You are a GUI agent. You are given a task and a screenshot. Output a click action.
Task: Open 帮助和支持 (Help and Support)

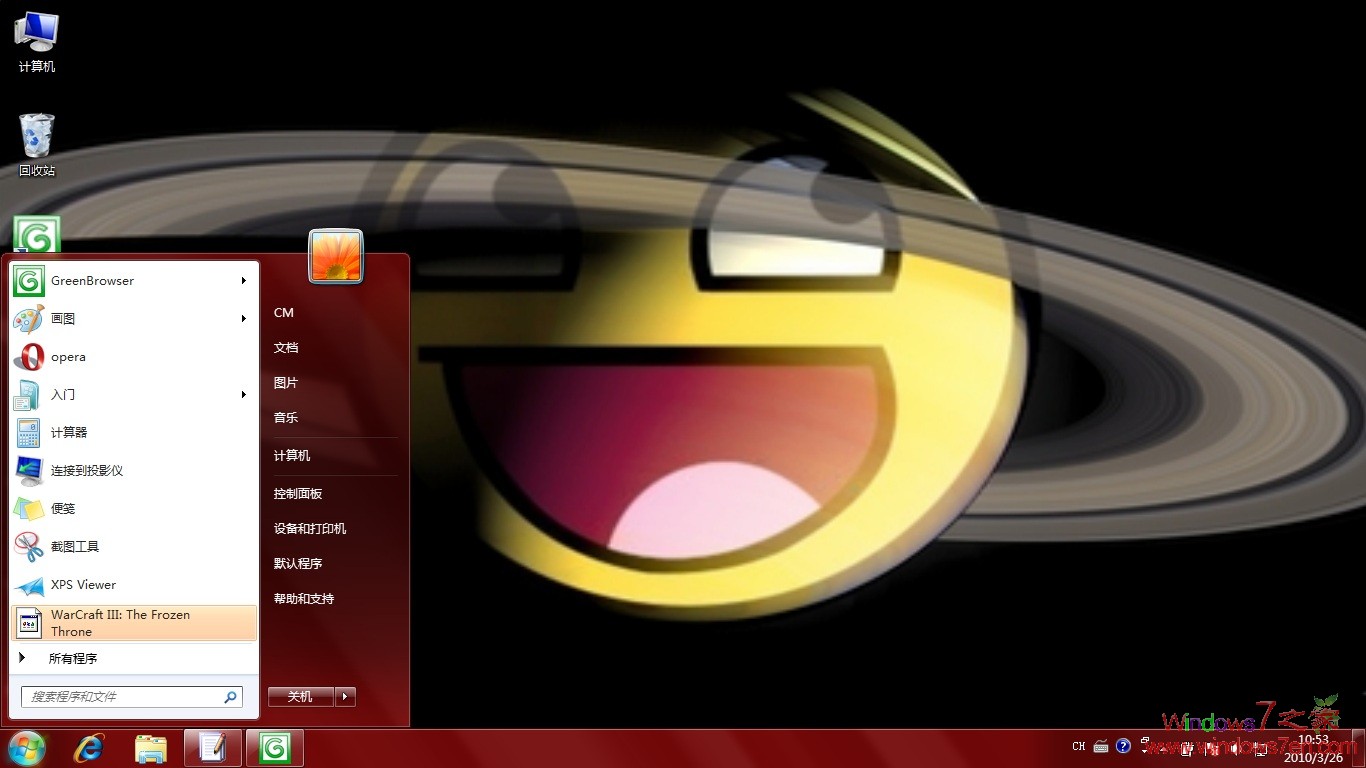[303, 598]
